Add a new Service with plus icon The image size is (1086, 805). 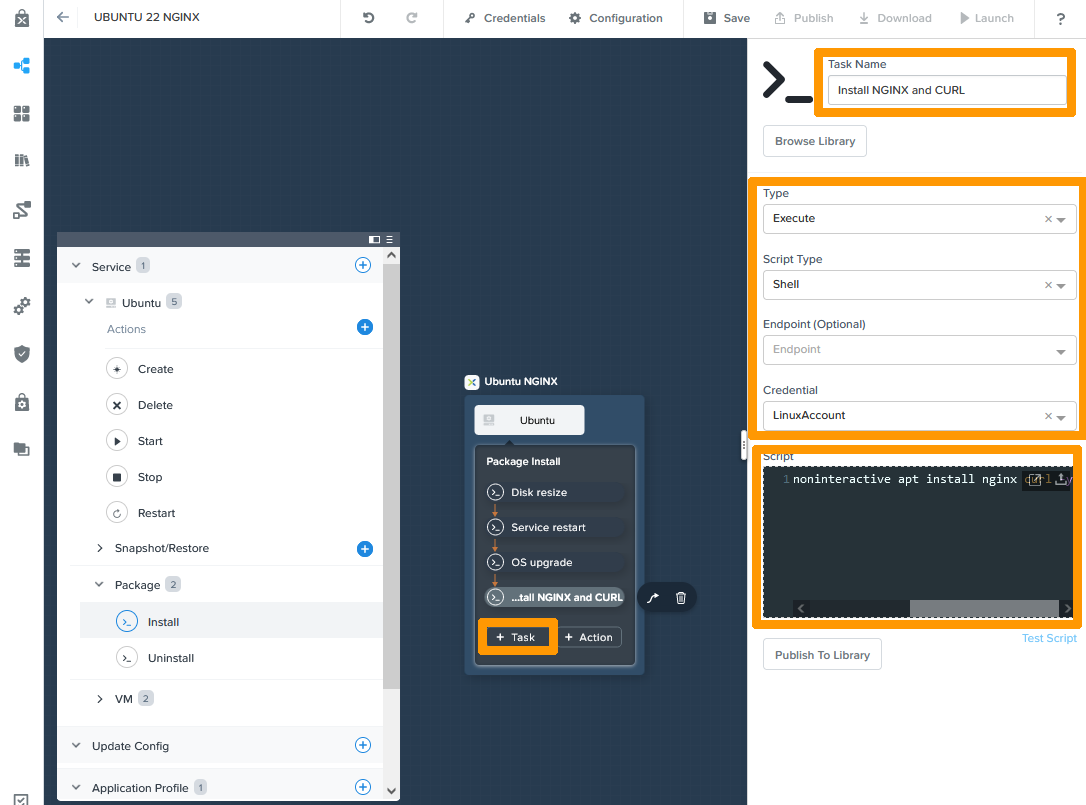pos(363,266)
